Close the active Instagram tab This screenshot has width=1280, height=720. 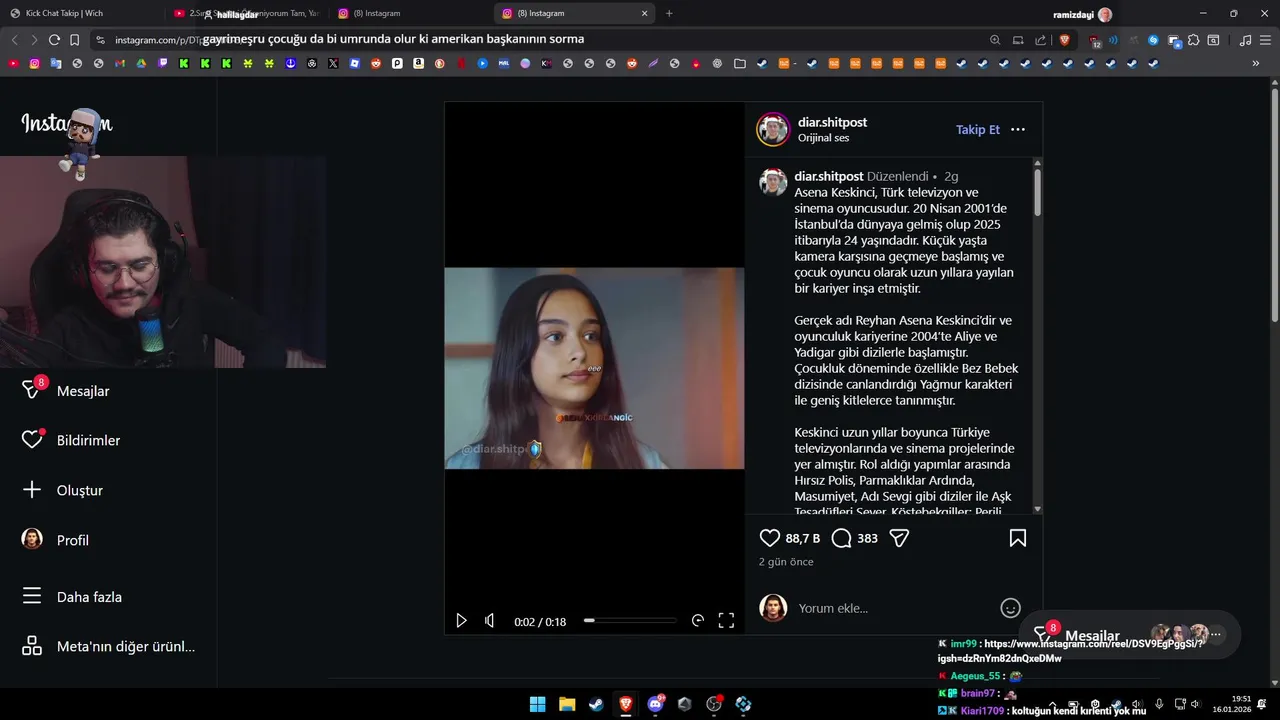[645, 13]
